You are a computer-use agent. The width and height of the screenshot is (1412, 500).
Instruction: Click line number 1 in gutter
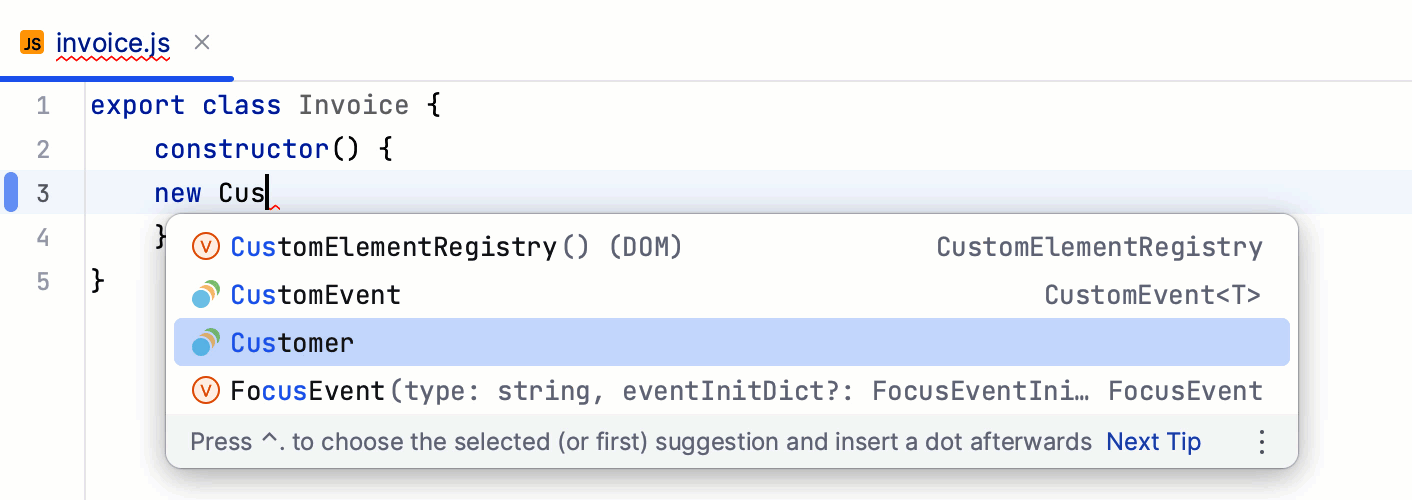pyautogui.click(x=42, y=106)
